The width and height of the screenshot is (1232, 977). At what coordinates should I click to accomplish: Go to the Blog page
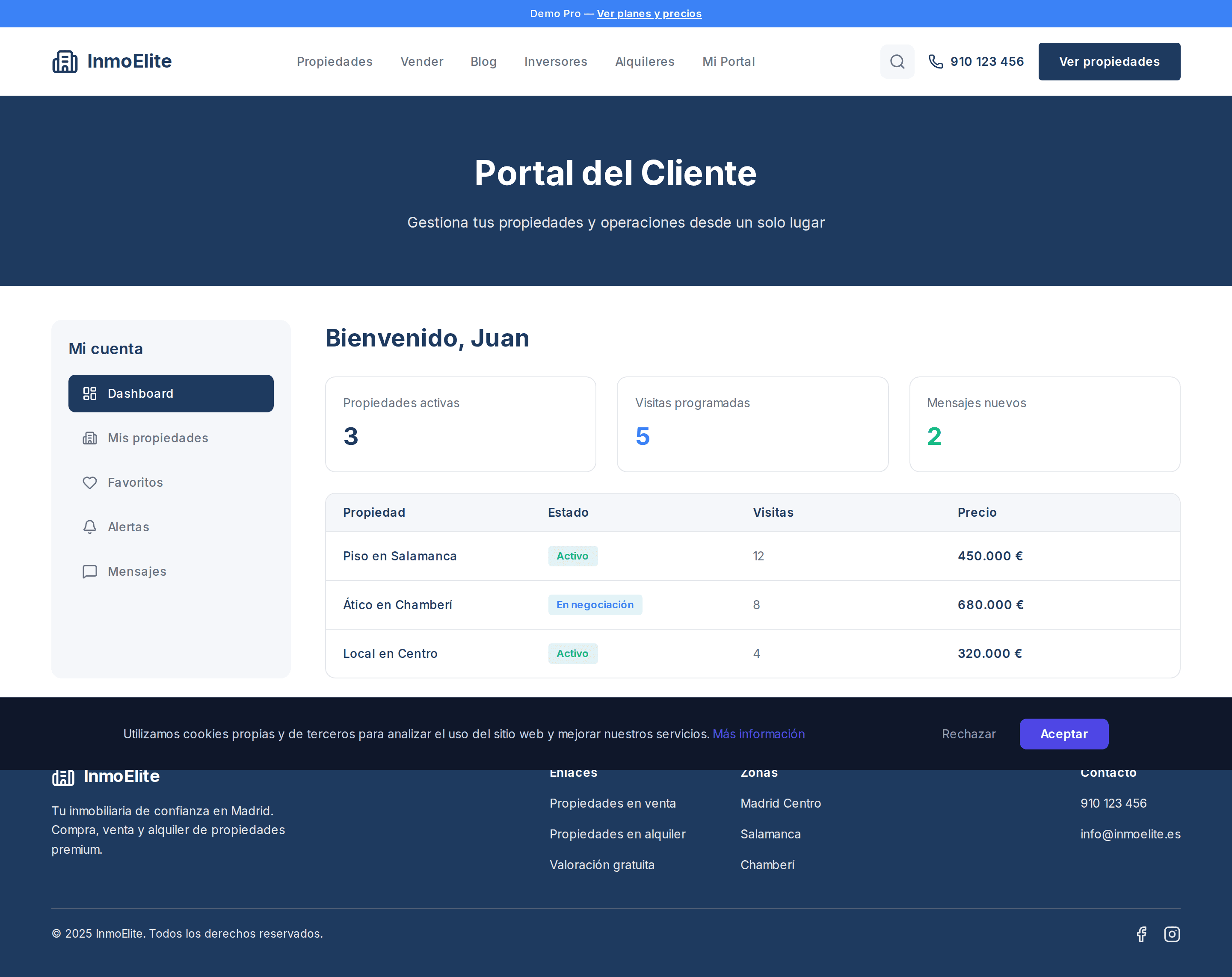click(x=483, y=61)
